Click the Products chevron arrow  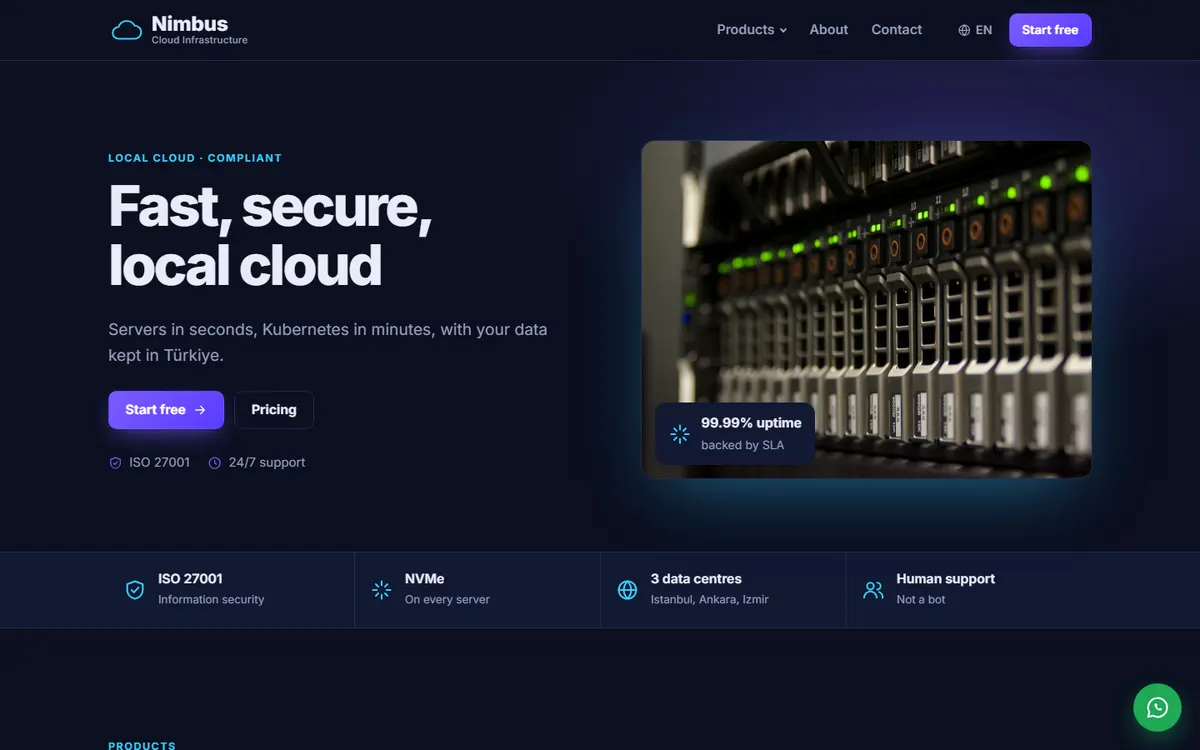click(x=783, y=31)
